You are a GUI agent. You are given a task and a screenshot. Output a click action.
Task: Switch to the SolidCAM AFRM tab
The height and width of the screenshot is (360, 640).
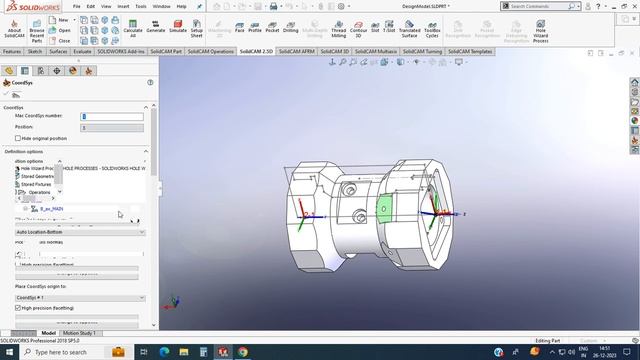pyautogui.click(x=297, y=51)
